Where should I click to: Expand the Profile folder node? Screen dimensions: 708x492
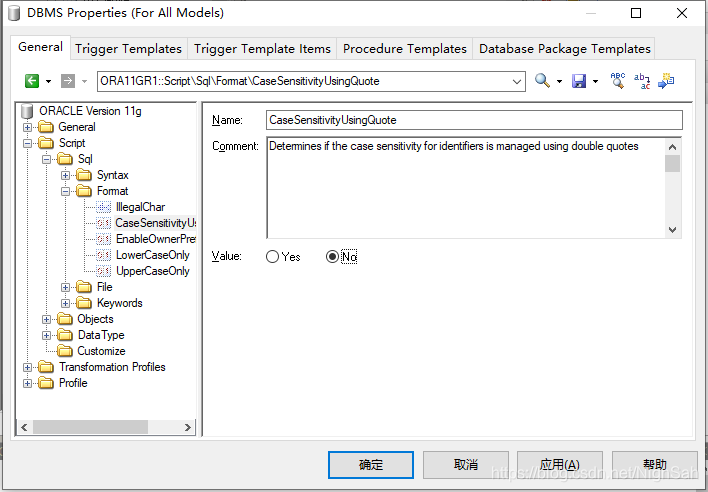[28, 384]
